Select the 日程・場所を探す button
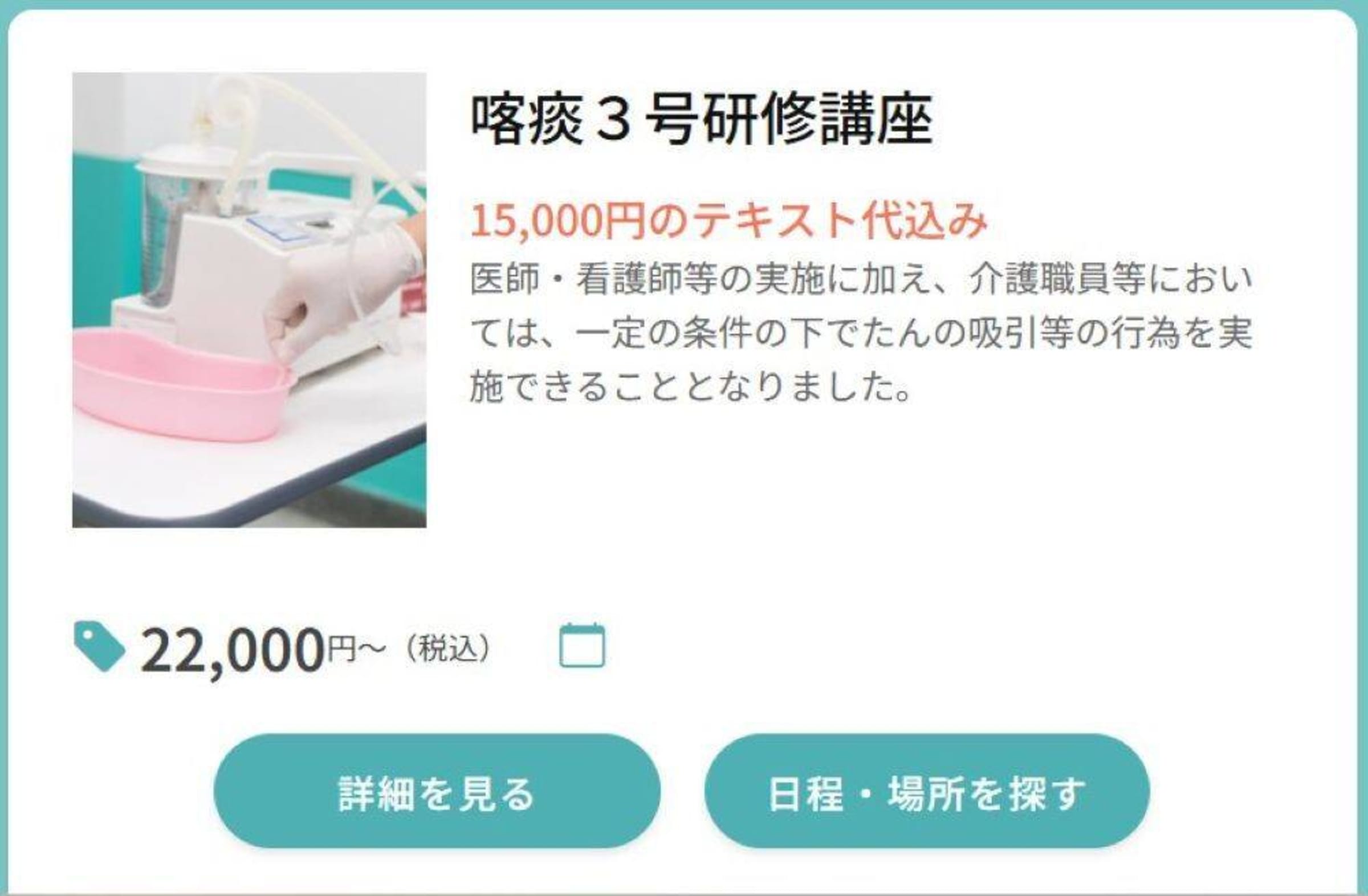 [927, 791]
